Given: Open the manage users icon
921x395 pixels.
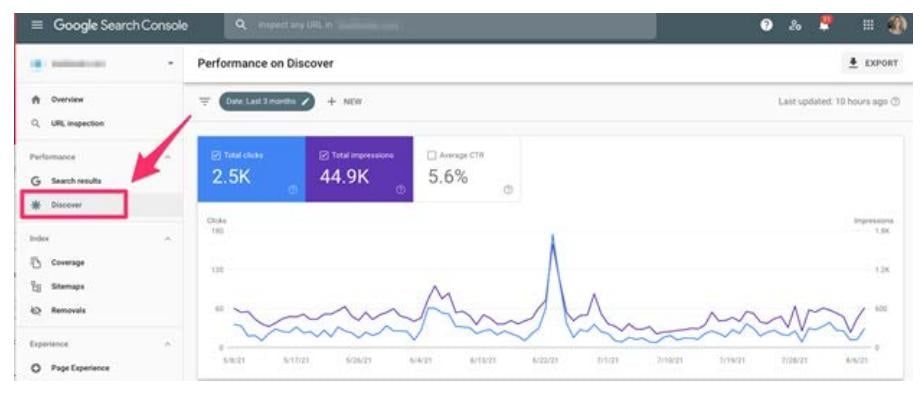Looking at the screenshot, I should pos(795,25).
